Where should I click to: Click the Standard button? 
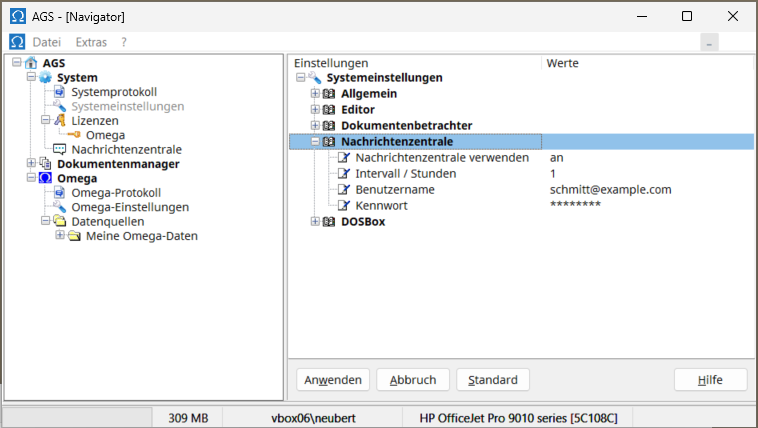[x=492, y=380]
